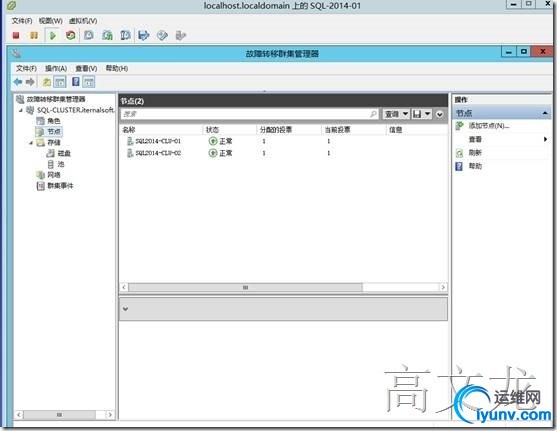Select 角色 in the tree
Viewport: 557px width, 431px height.
click(x=54, y=121)
